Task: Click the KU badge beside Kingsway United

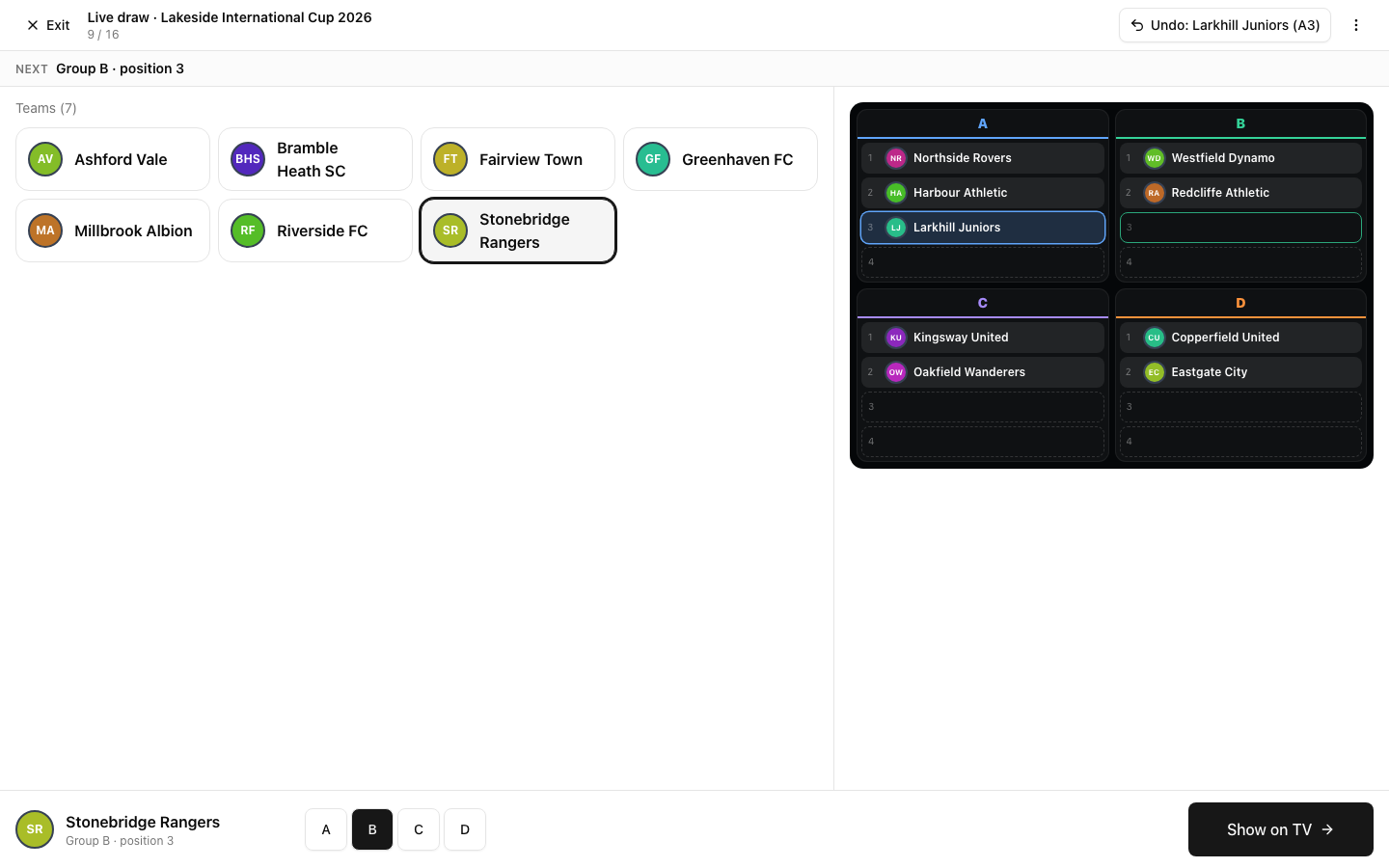Action: tap(896, 338)
